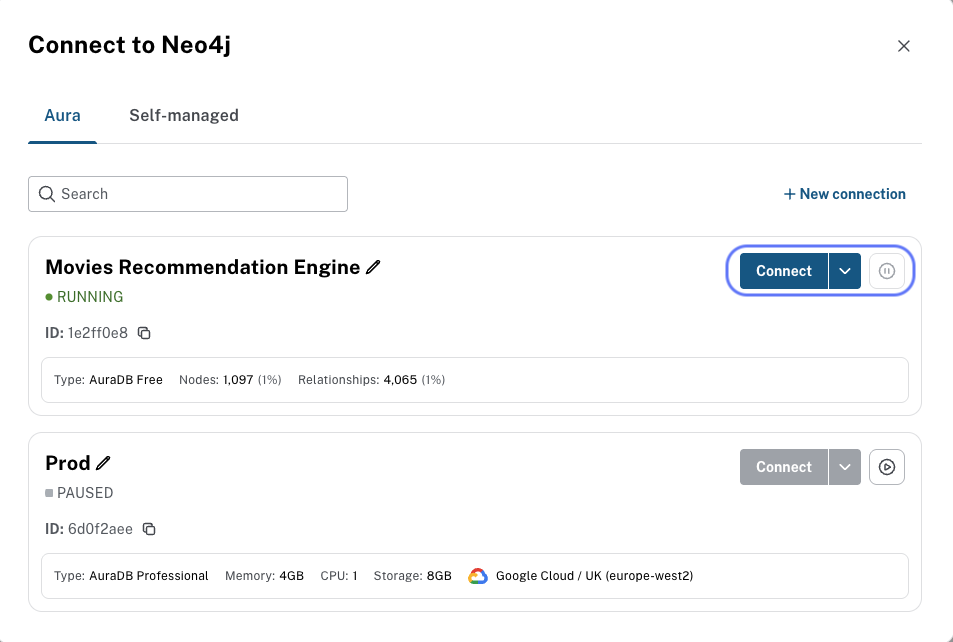
Task: Click the disabled Prod Connect button
Action: point(783,467)
